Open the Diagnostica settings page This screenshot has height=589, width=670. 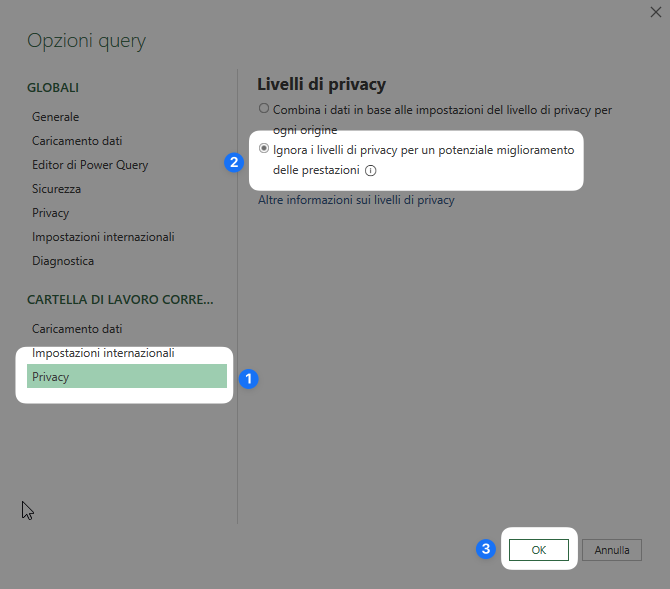tap(63, 261)
